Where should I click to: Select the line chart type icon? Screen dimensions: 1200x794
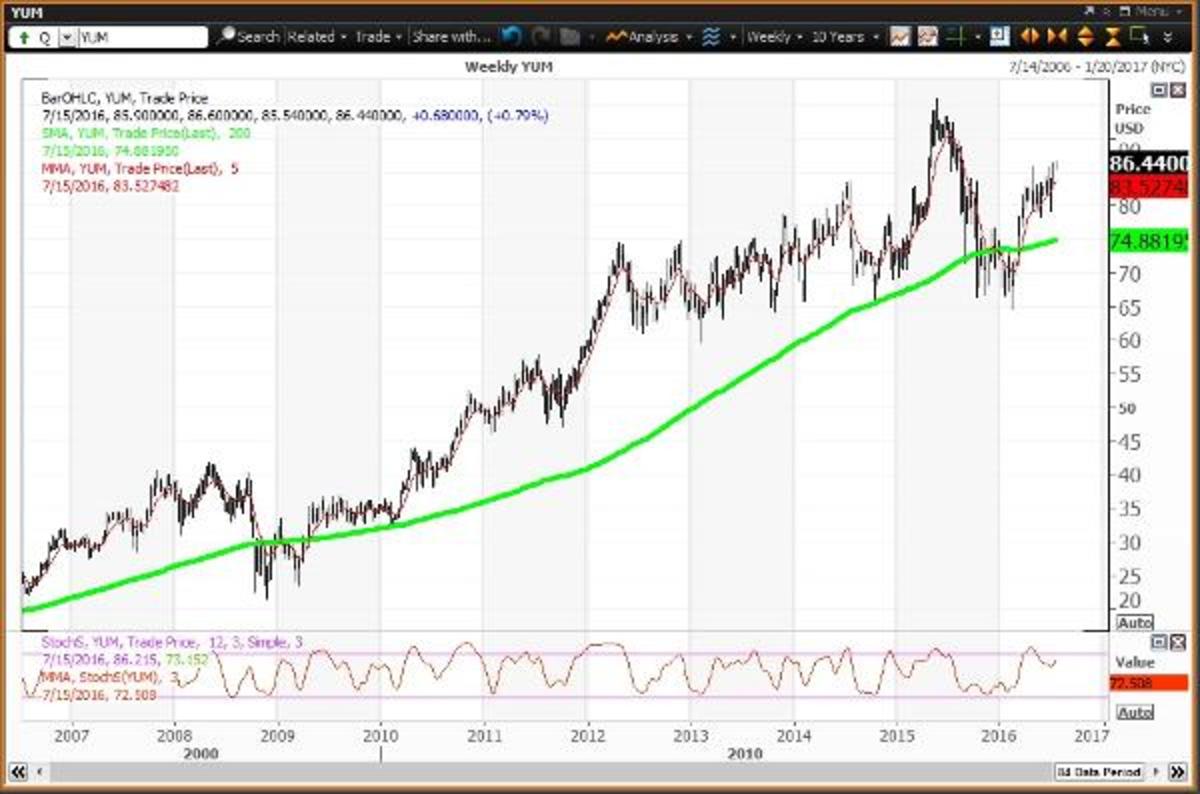(x=900, y=36)
